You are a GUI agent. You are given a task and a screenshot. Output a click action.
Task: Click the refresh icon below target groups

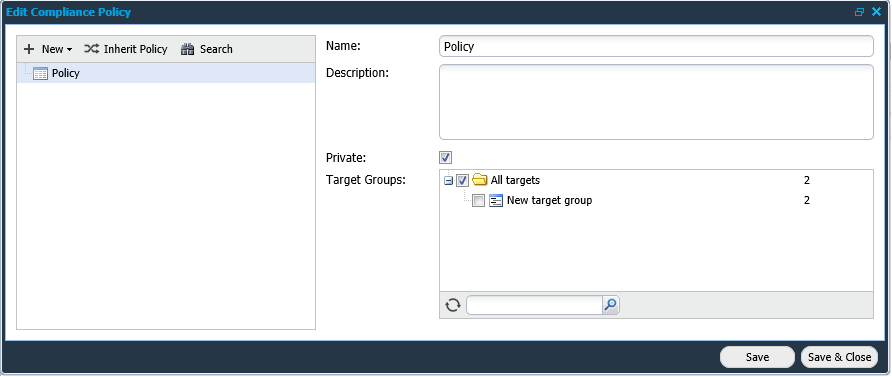point(453,305)
